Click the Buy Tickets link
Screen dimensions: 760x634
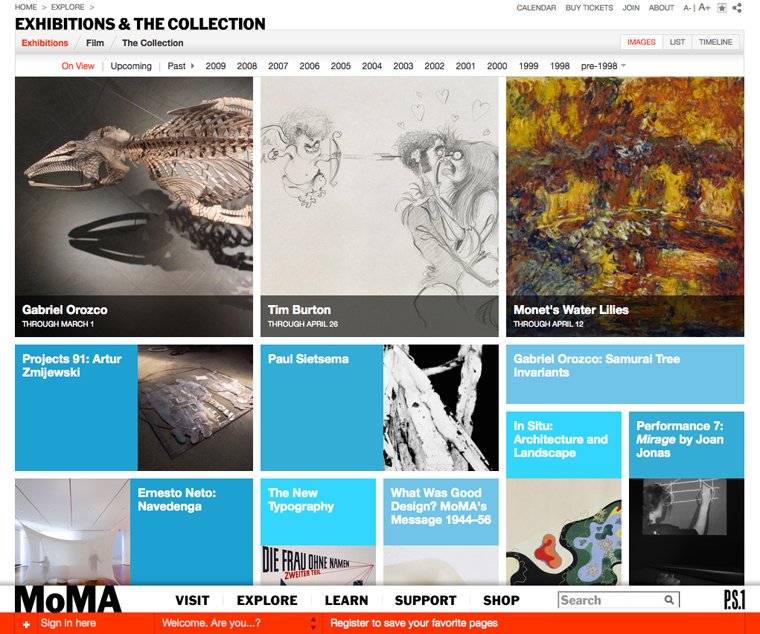589,8
